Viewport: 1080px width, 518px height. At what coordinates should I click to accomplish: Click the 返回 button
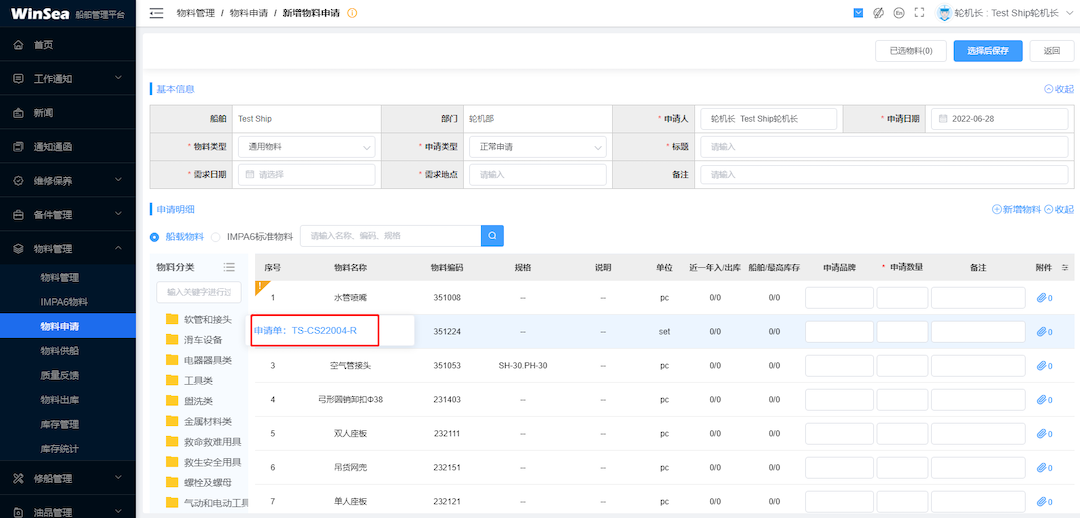coord(1052,51)
